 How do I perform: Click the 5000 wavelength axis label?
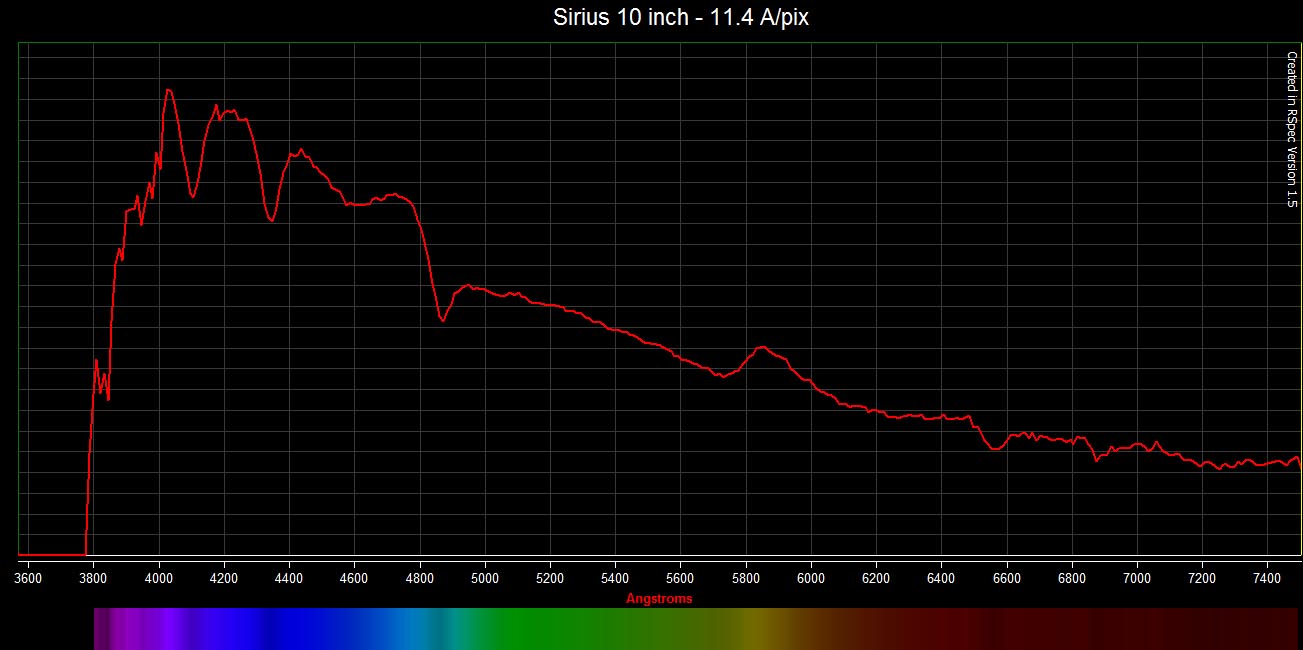point(485,578)
